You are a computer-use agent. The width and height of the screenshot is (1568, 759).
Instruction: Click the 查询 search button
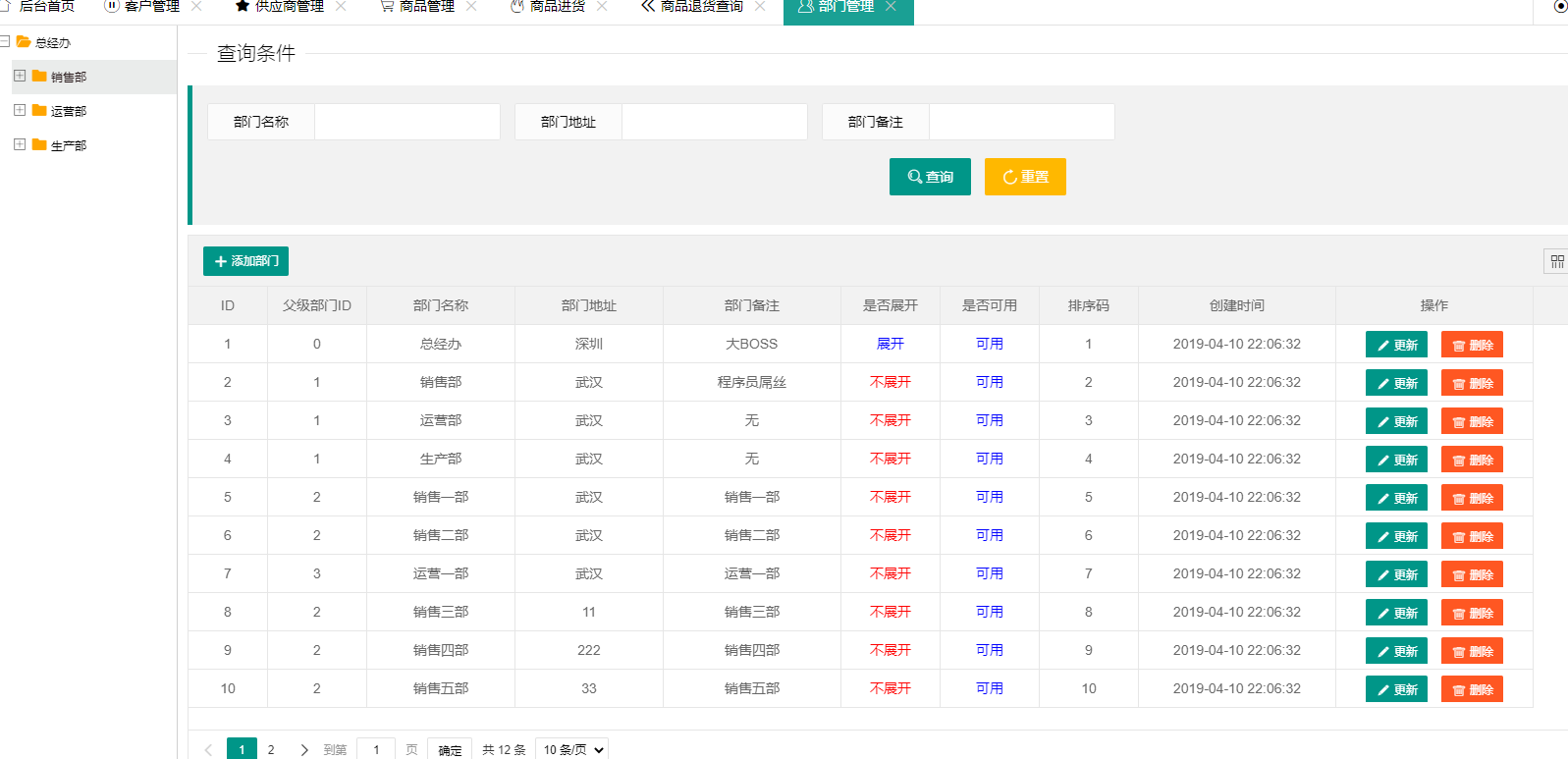point(930,177)
